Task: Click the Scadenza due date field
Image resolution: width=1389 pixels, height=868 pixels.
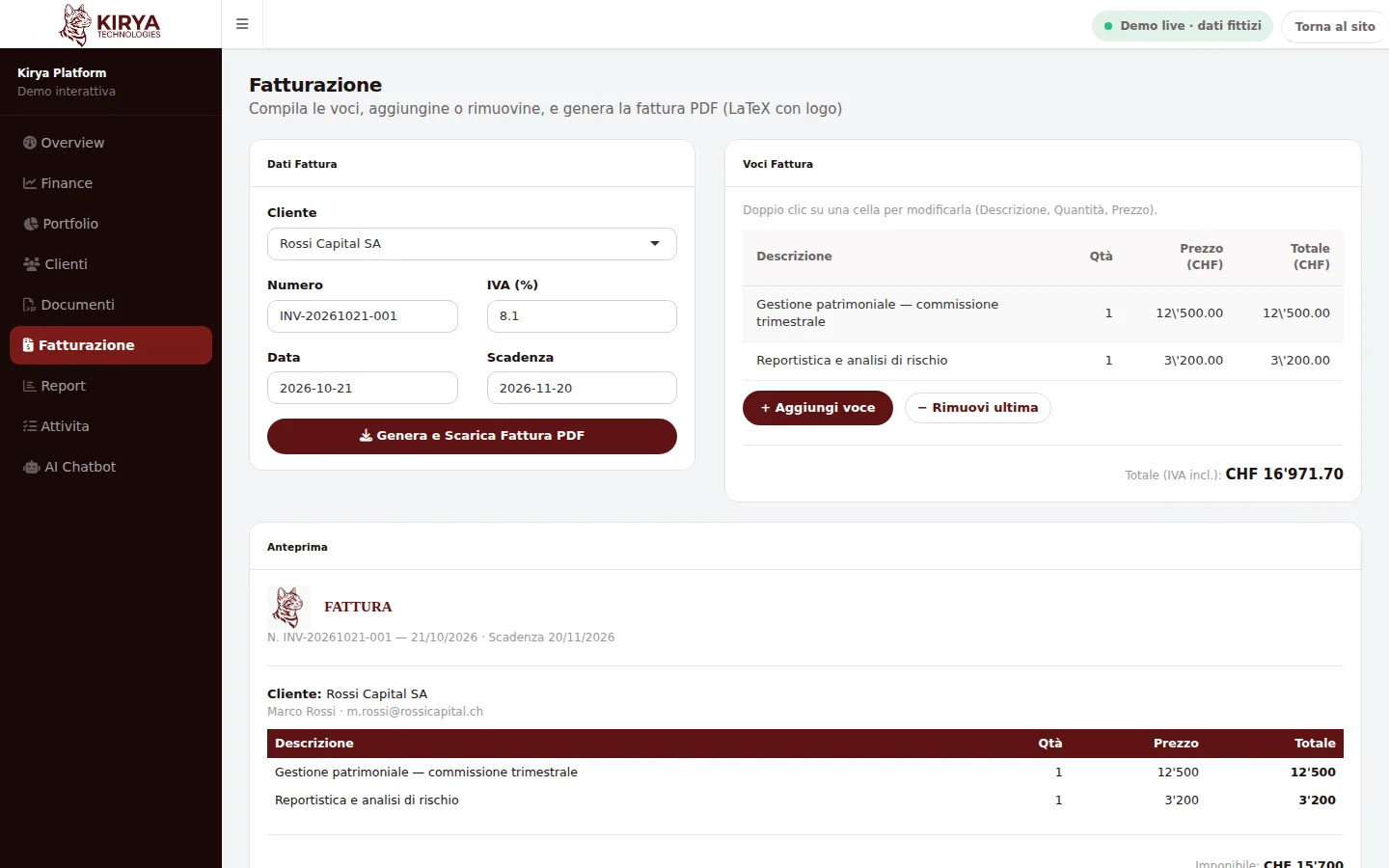Action: 582,388
